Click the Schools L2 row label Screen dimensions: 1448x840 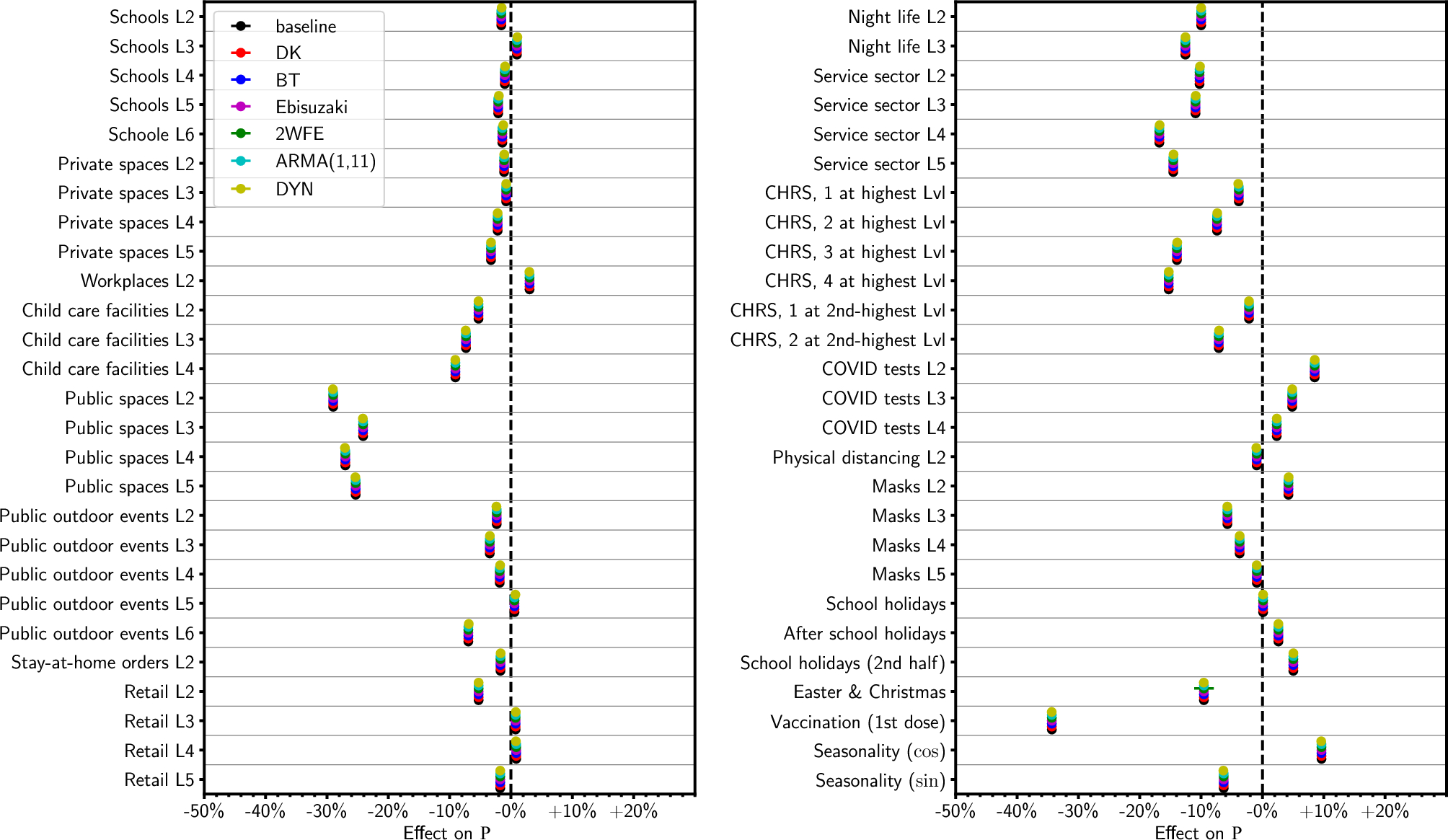[x=152, y=17]
